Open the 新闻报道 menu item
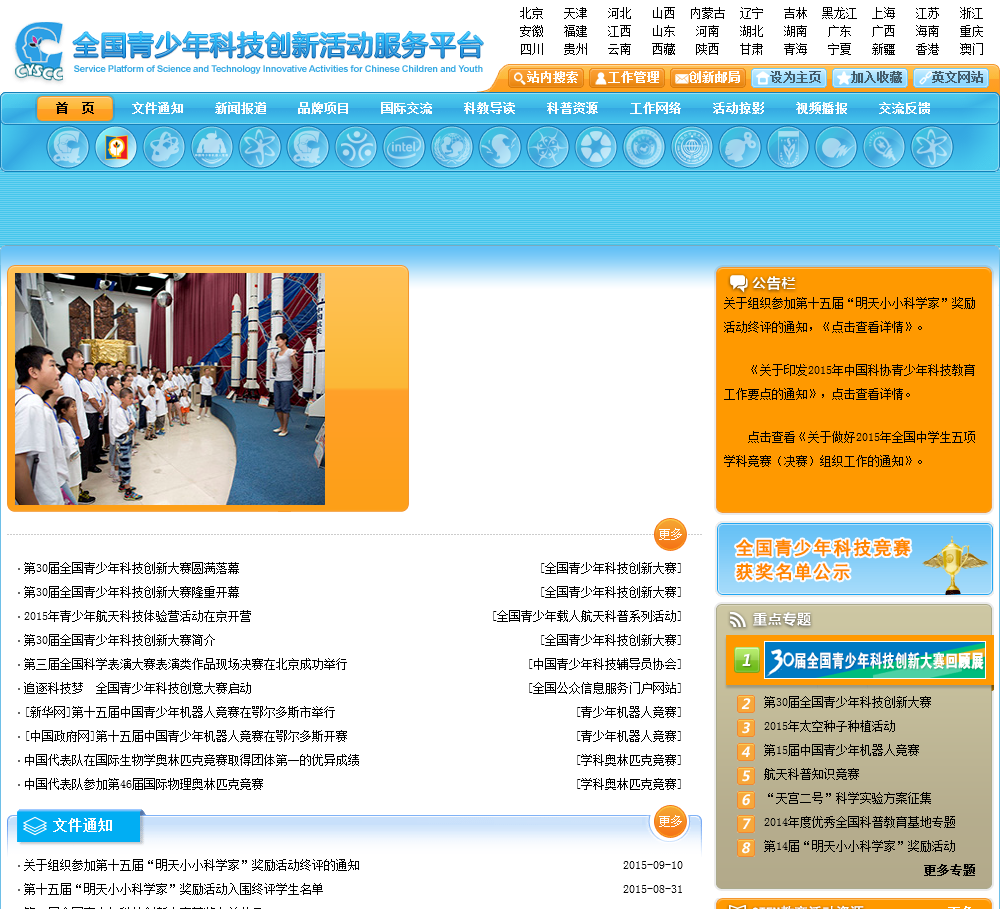 tap(240, 108)
